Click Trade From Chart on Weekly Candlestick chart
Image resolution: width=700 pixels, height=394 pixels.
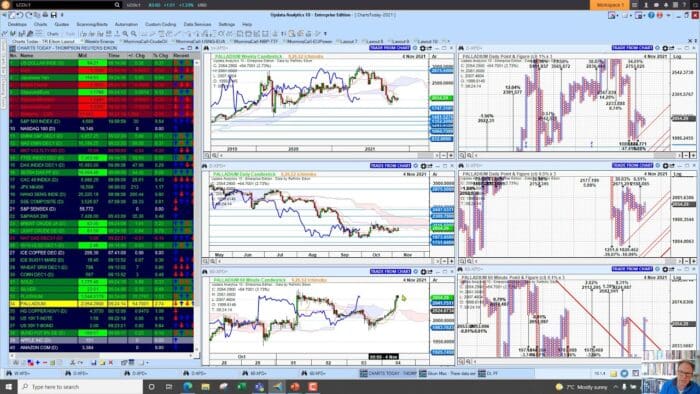tap(389, 48)
